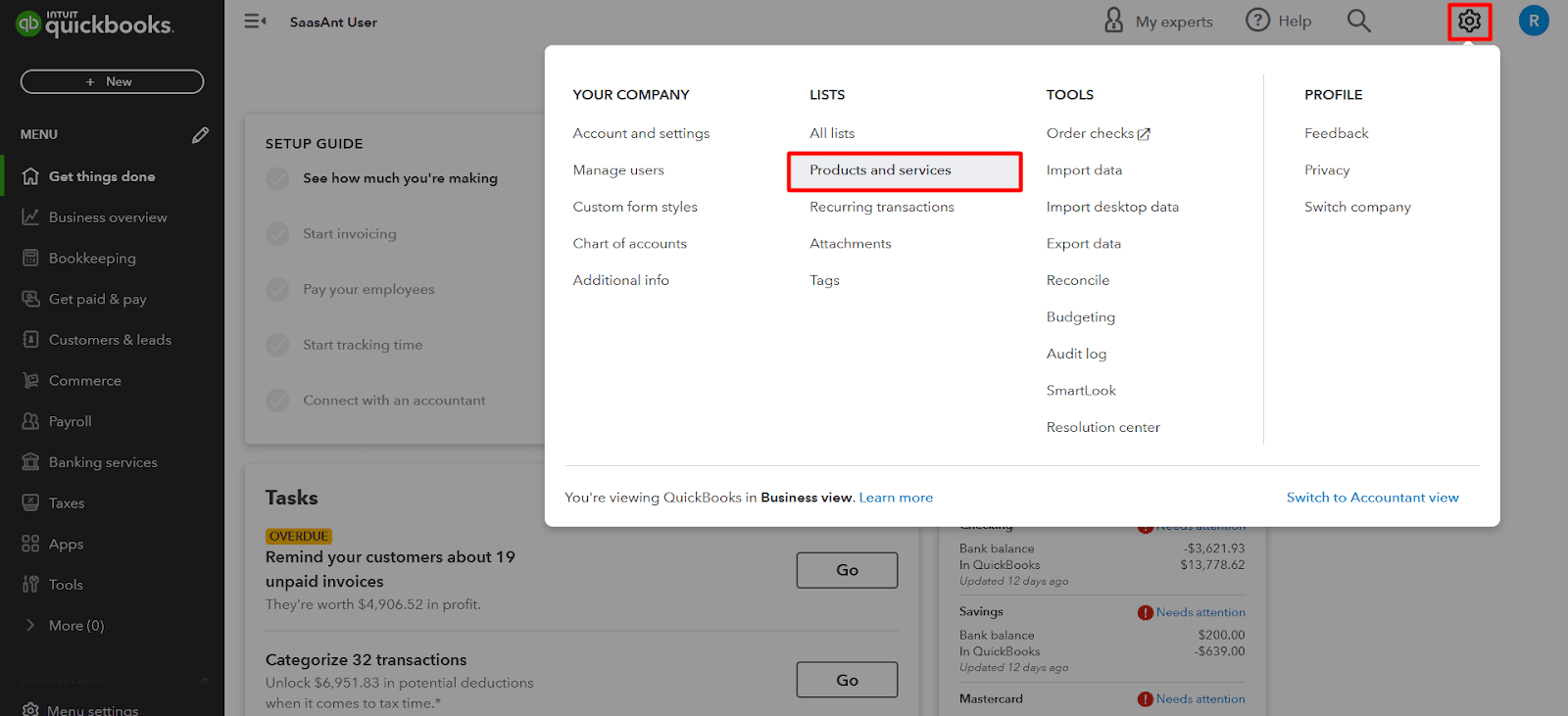
Task: Toggle the Start tracking time checkmark
Action: tap(278, 345)
